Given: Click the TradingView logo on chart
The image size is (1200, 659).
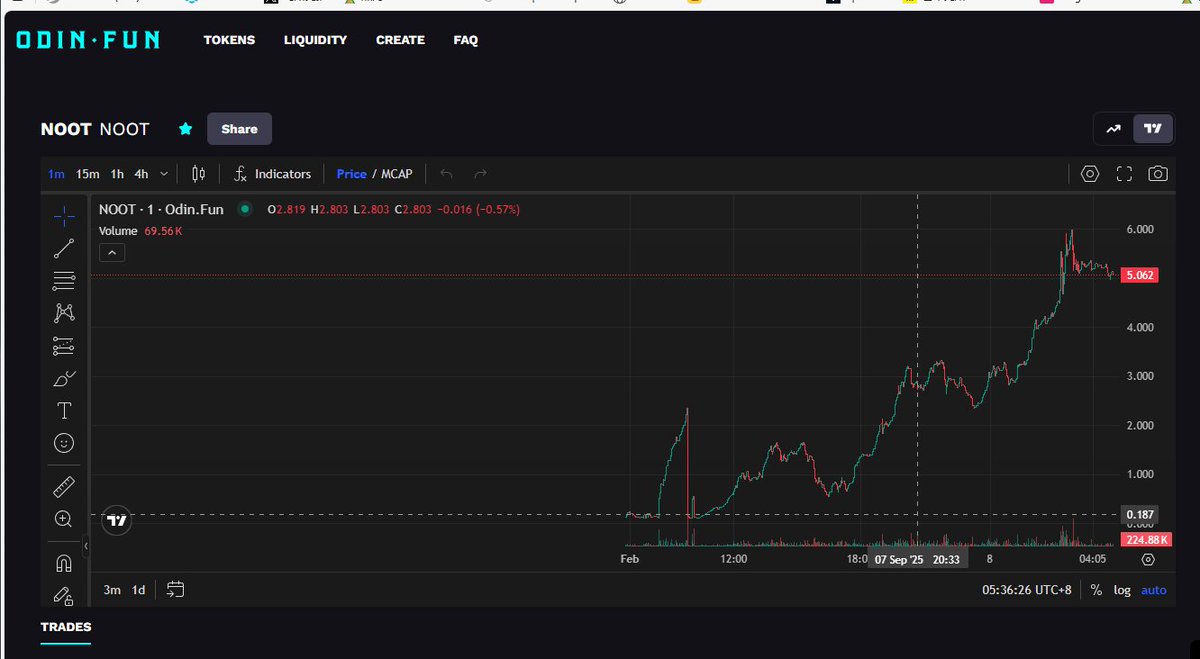Looking at the screenshot, I should [117, 521].
